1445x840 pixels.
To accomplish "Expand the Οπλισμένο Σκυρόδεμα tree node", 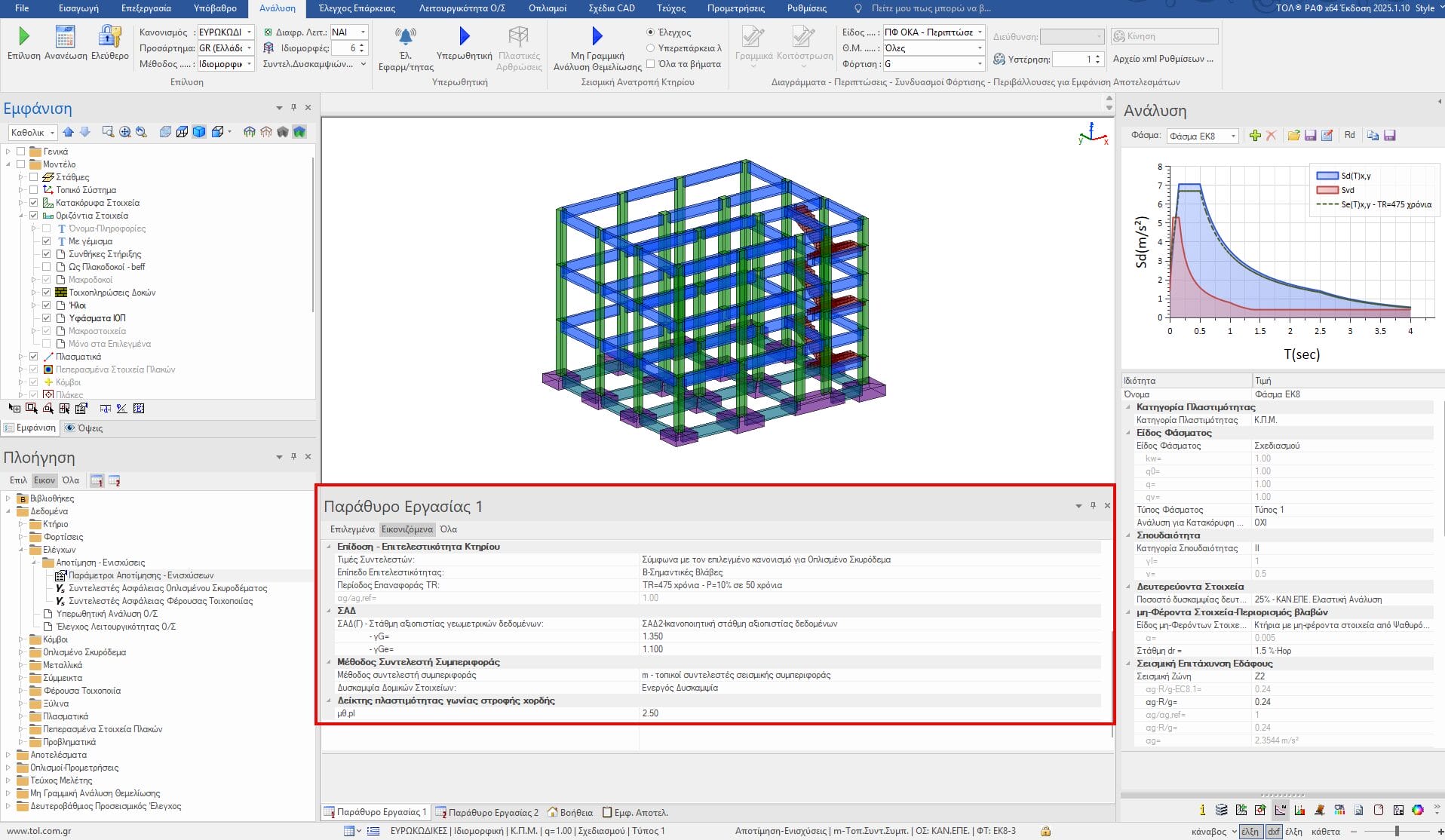I will (22, 652).
